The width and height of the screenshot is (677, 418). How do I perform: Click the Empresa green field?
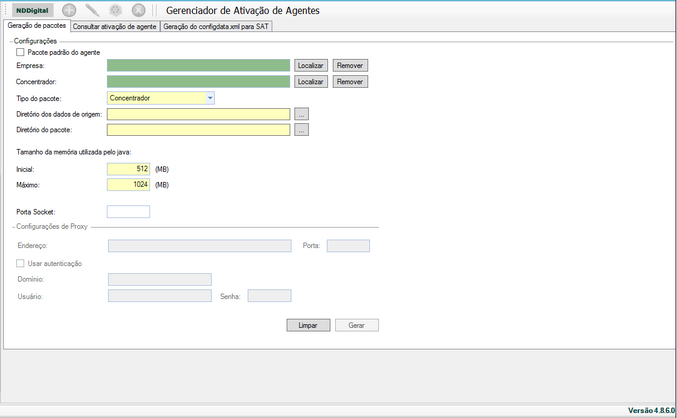point(199,66)
